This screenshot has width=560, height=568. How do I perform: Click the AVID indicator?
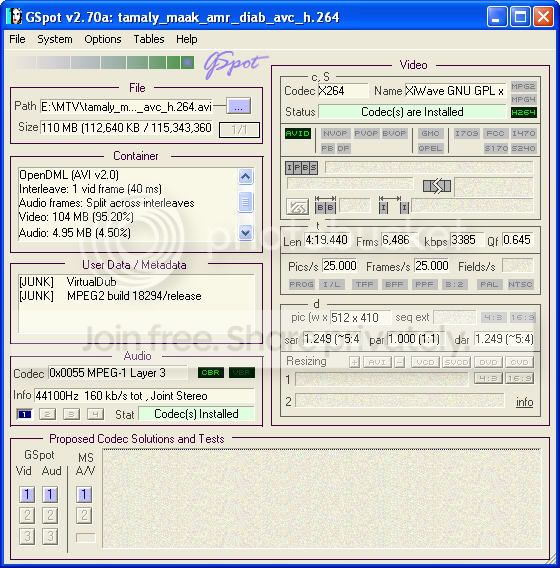click(297, 133)
